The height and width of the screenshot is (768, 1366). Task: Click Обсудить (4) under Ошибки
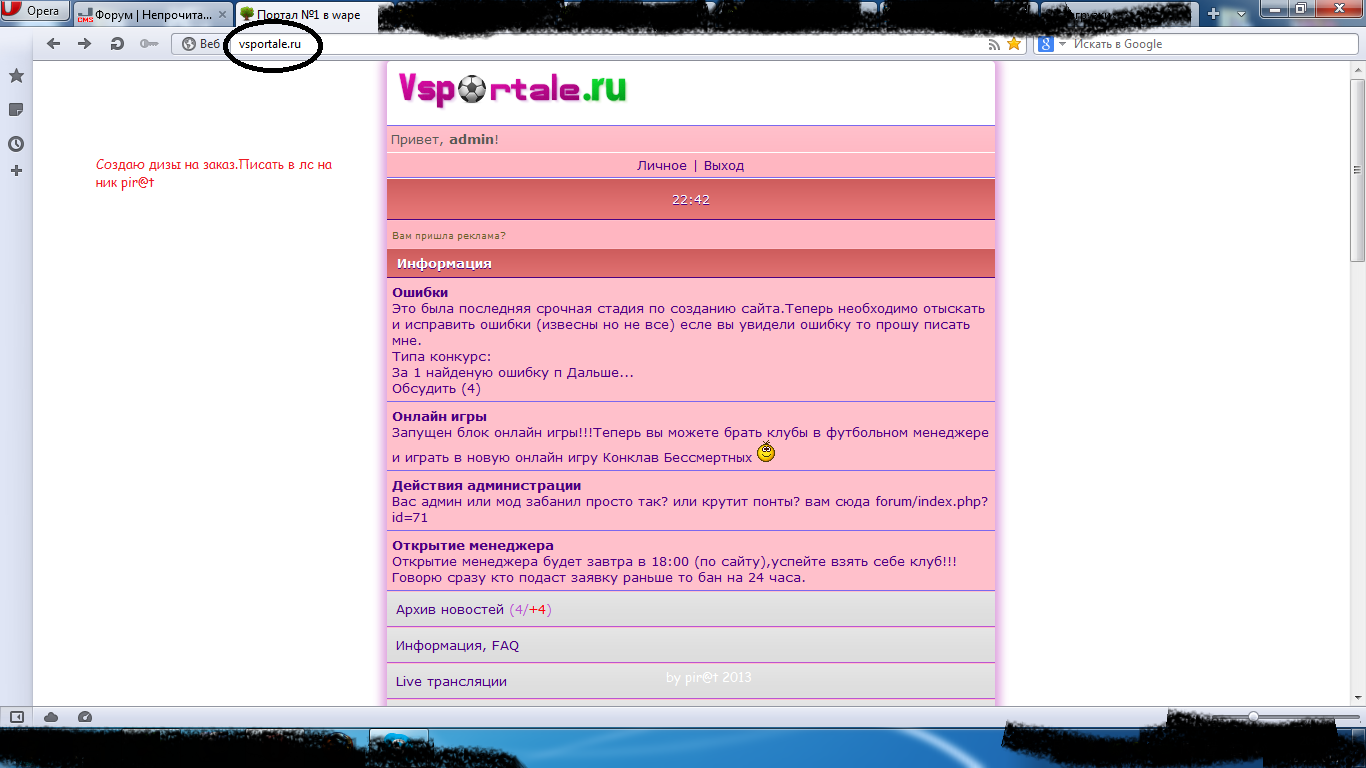point(436,389)
